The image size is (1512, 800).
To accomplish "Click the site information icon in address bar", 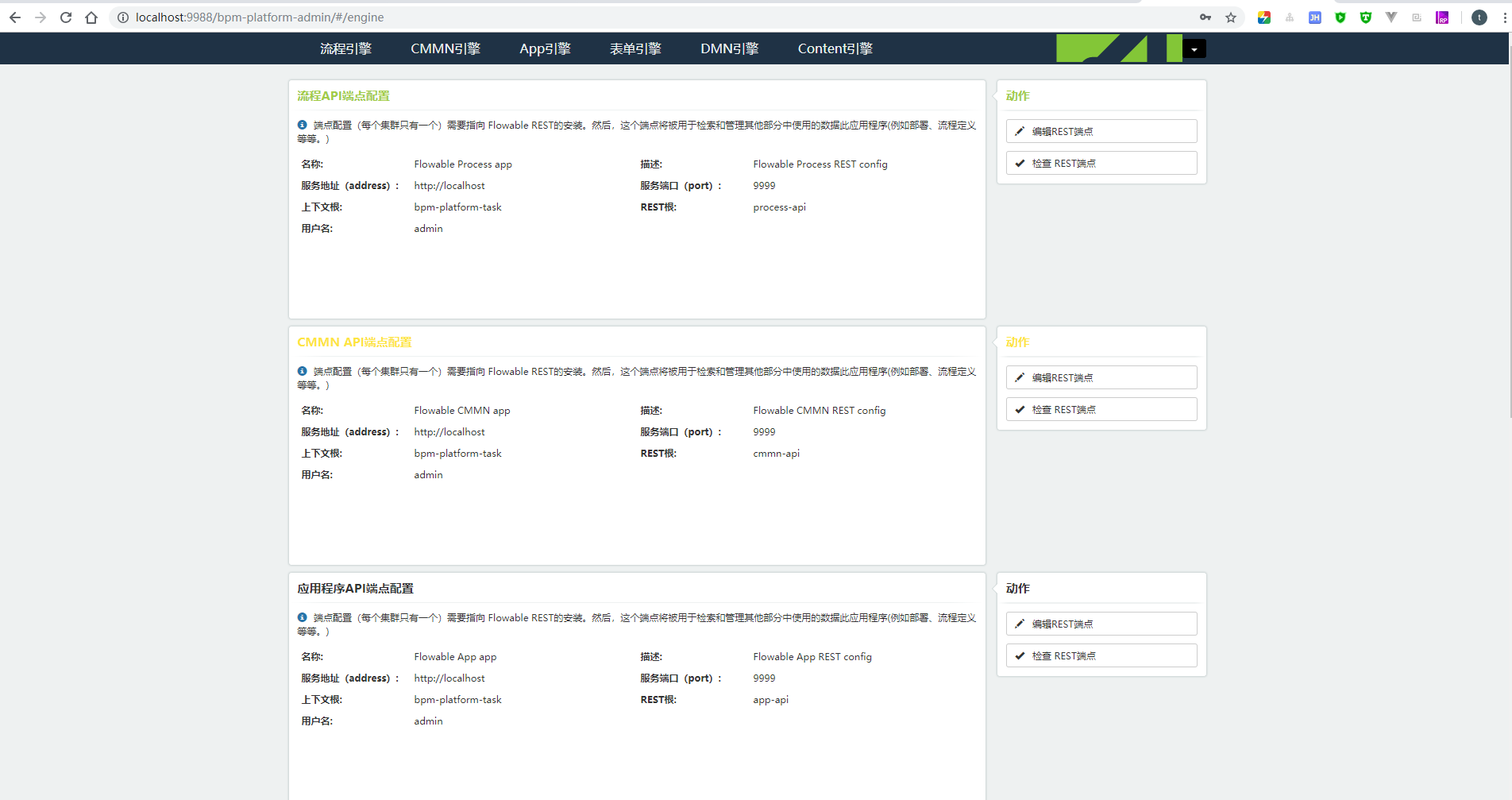I will [123, 17].
